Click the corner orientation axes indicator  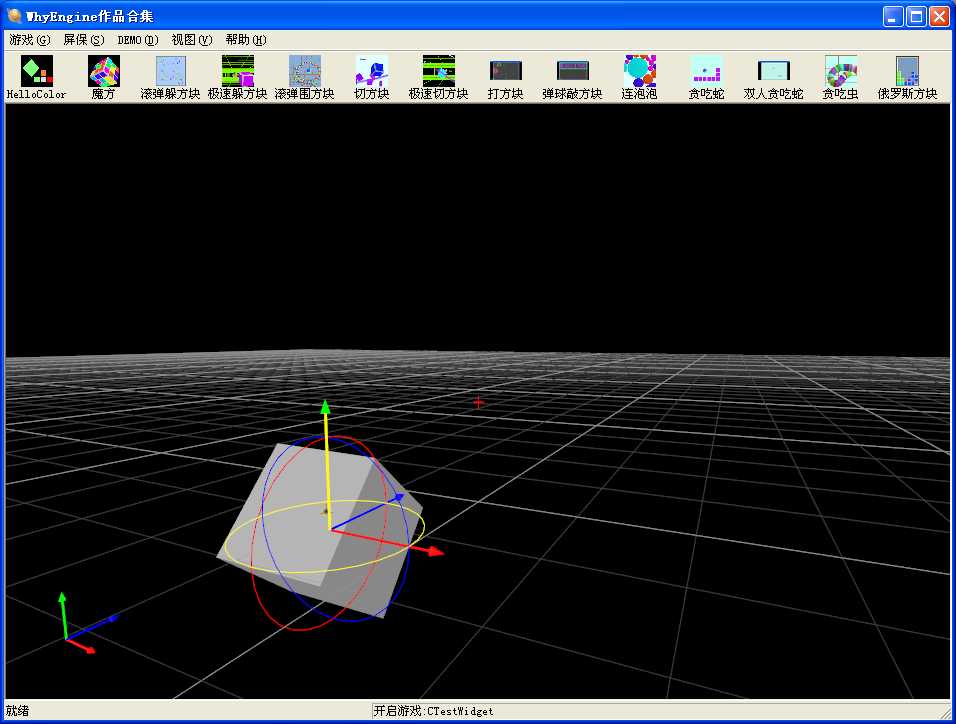click(x=66, y=638)
